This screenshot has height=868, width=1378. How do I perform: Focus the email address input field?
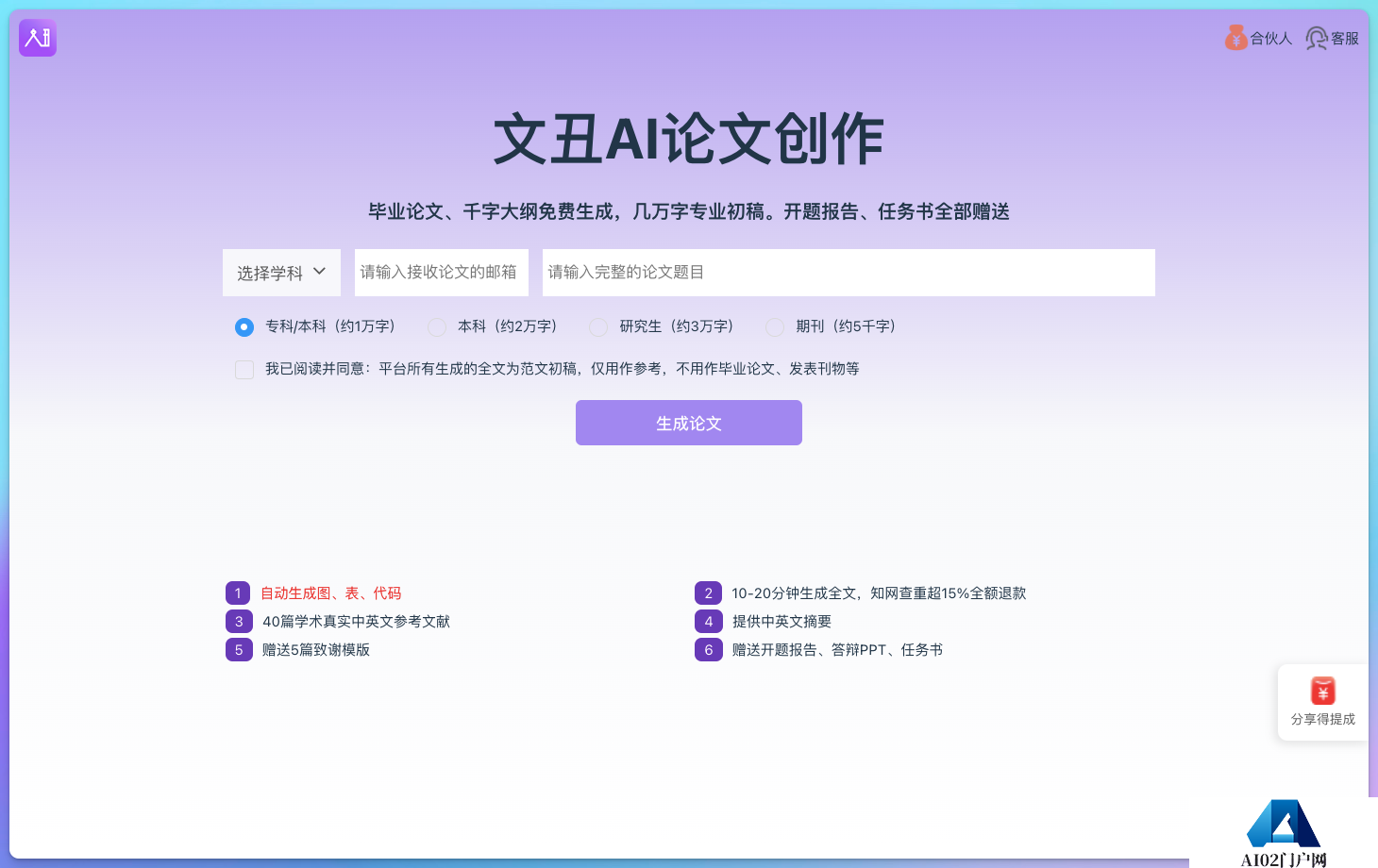(442, 273)
